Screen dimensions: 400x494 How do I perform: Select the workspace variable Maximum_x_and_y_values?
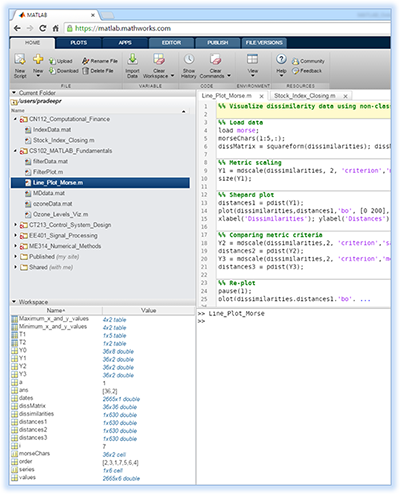54,319
